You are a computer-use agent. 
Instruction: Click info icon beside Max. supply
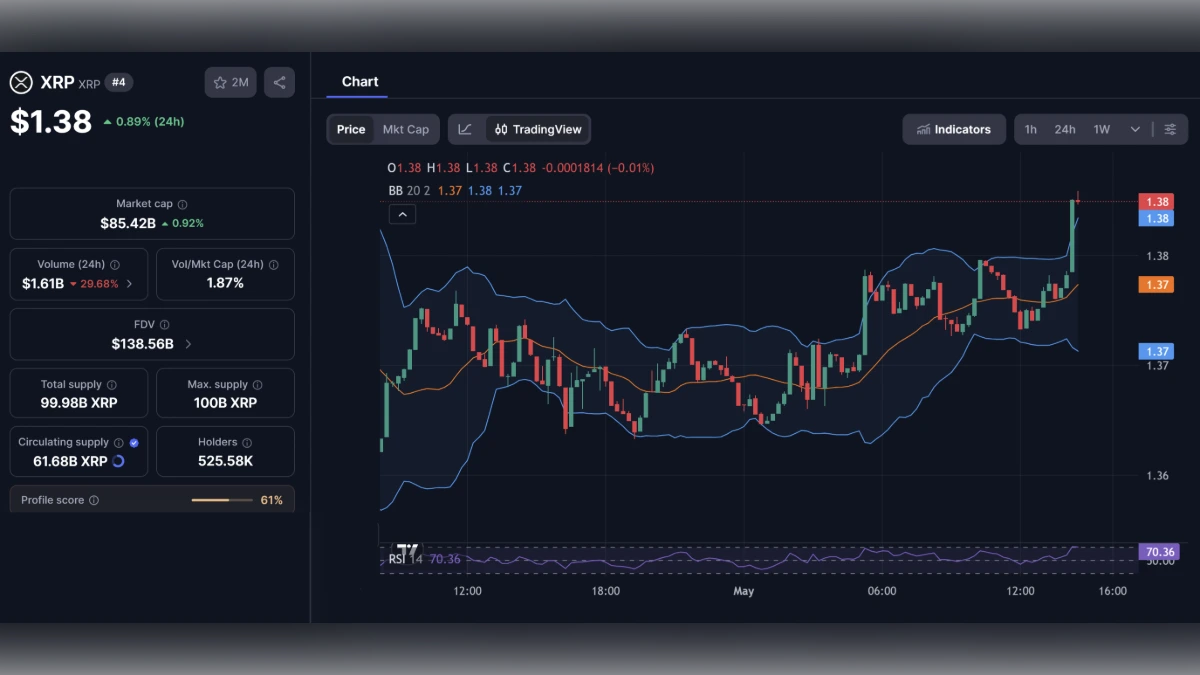[x=258, y=385]
